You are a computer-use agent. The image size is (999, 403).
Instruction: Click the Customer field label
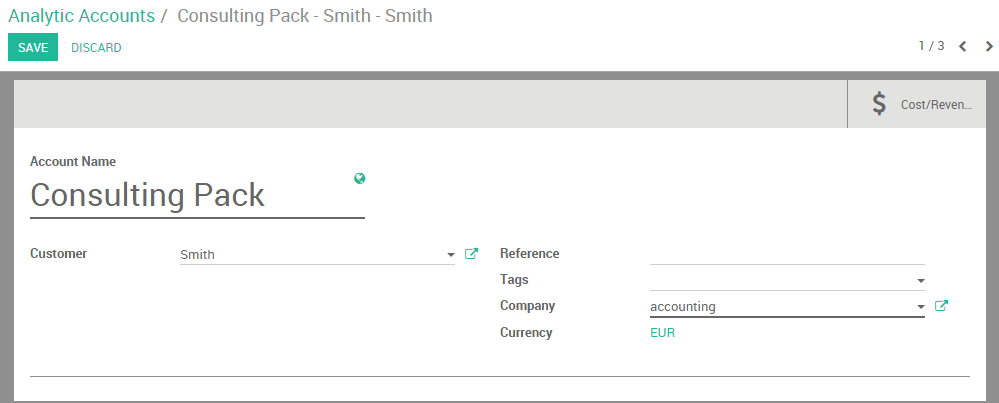(58, 254)
